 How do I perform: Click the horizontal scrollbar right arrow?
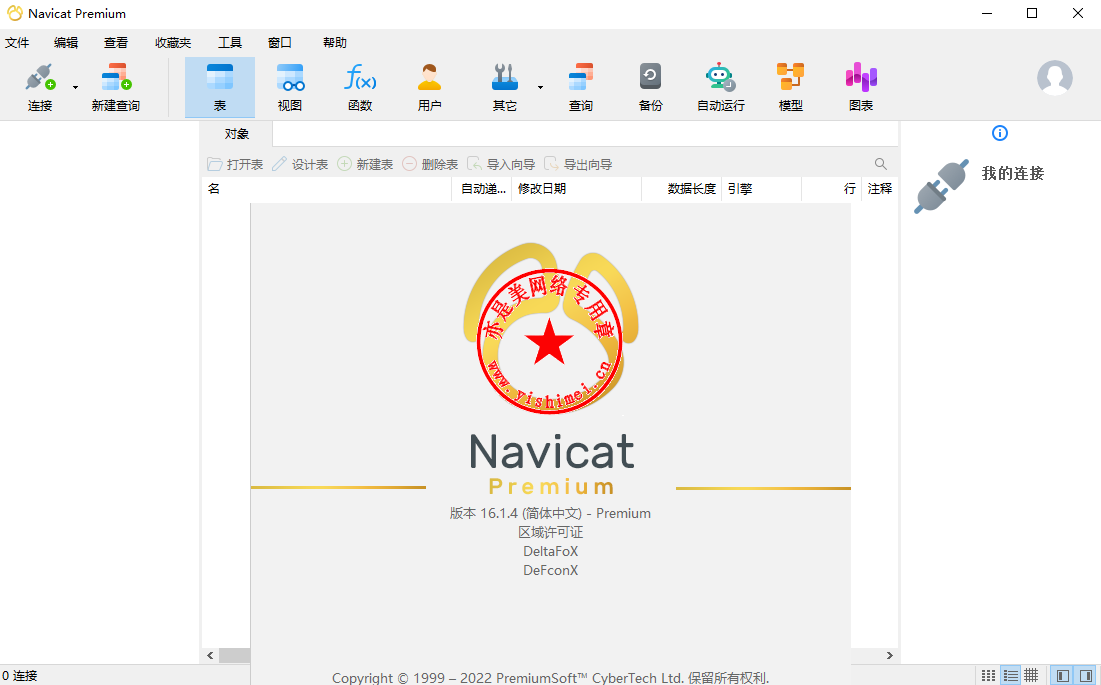(890, 656)
